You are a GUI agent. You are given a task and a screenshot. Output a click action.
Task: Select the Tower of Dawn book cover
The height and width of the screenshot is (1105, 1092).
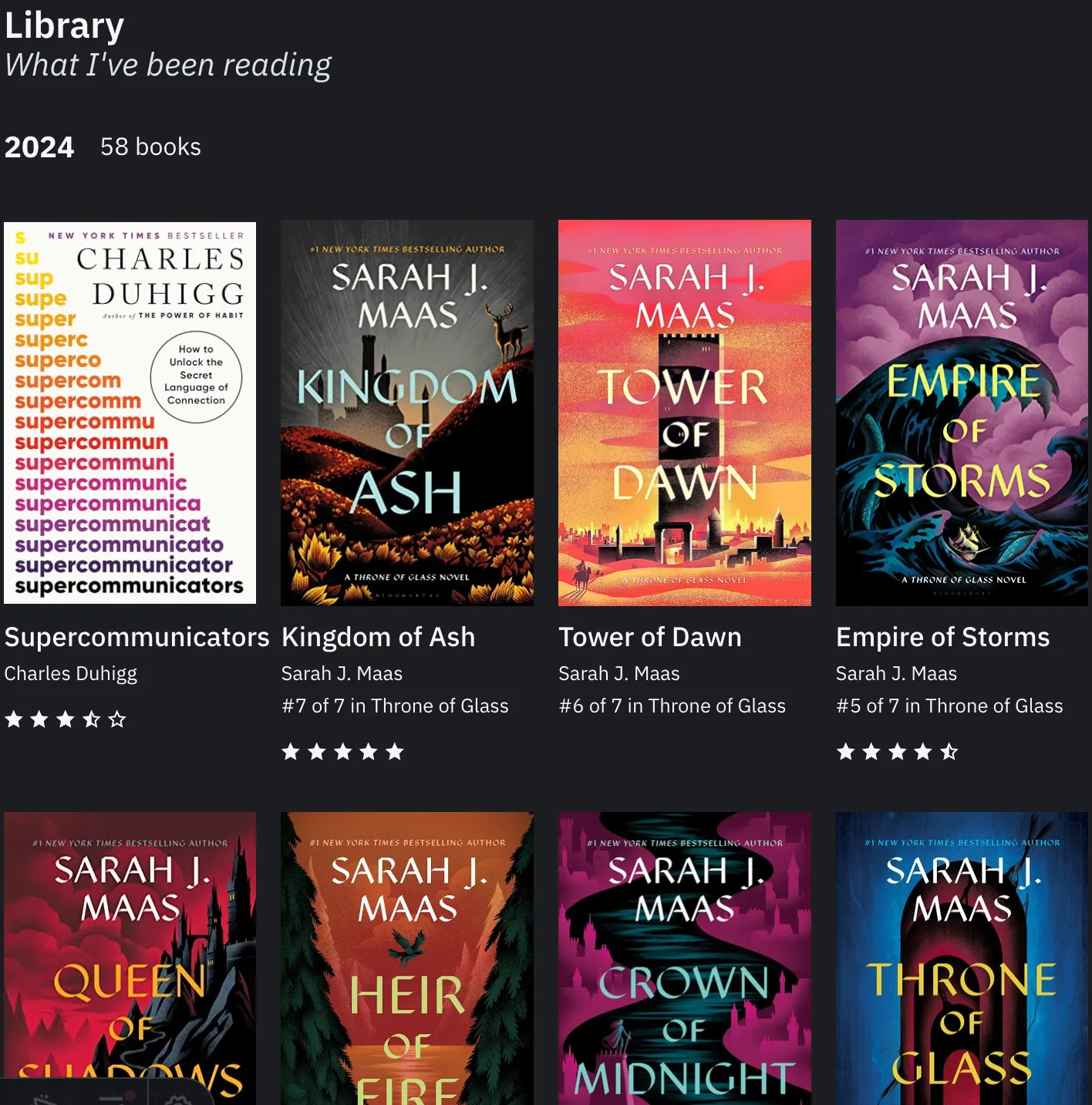tap(685, 413)
